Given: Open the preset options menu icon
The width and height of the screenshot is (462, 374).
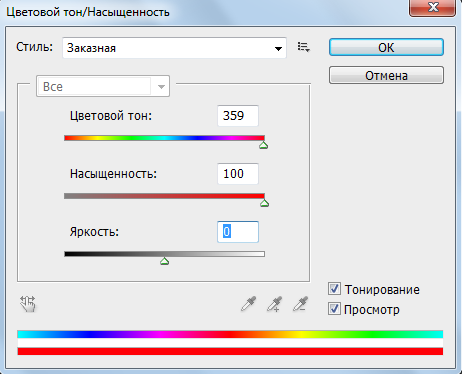Looking at the screenshot, I should (304, 47).
